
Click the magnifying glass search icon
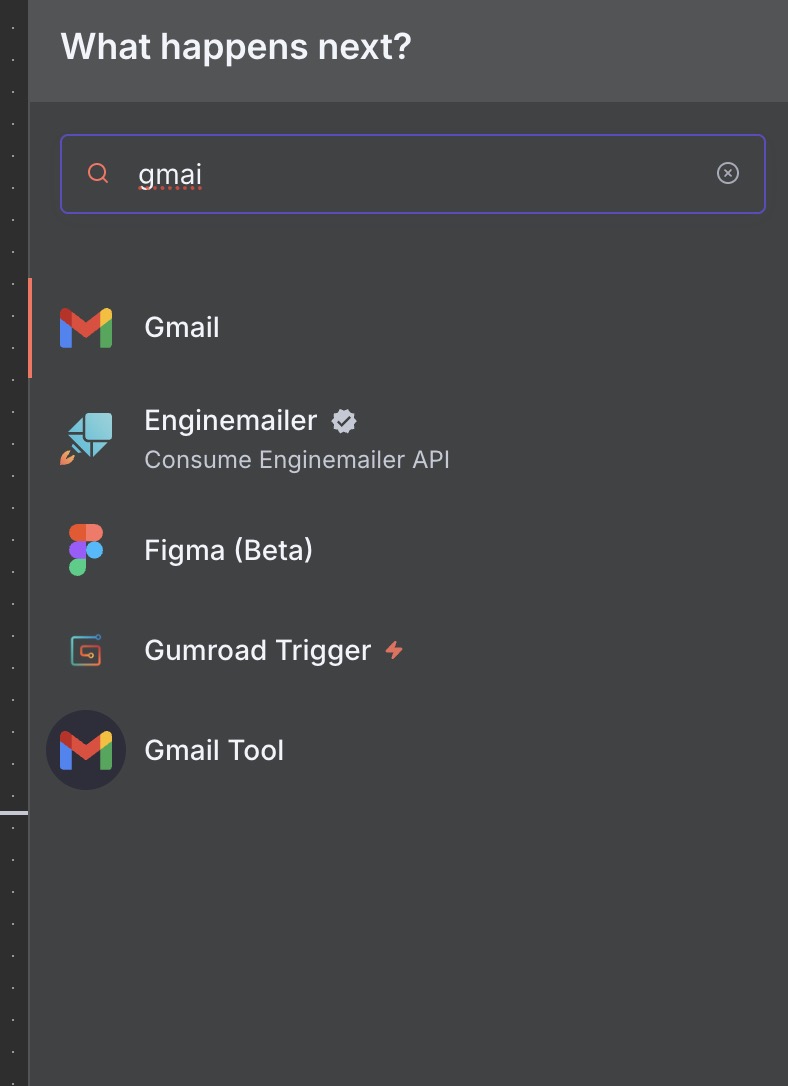pyautogui.click(x=98, y=174)
